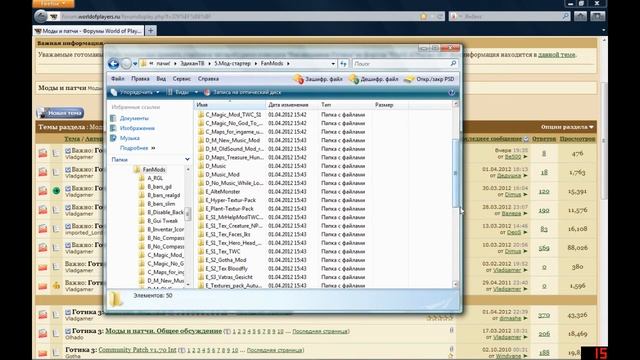The width and height of the screenshot is (640, 360).
Task: Open the Community Patch v1.70 Int thread
Action: coord(137,350)
